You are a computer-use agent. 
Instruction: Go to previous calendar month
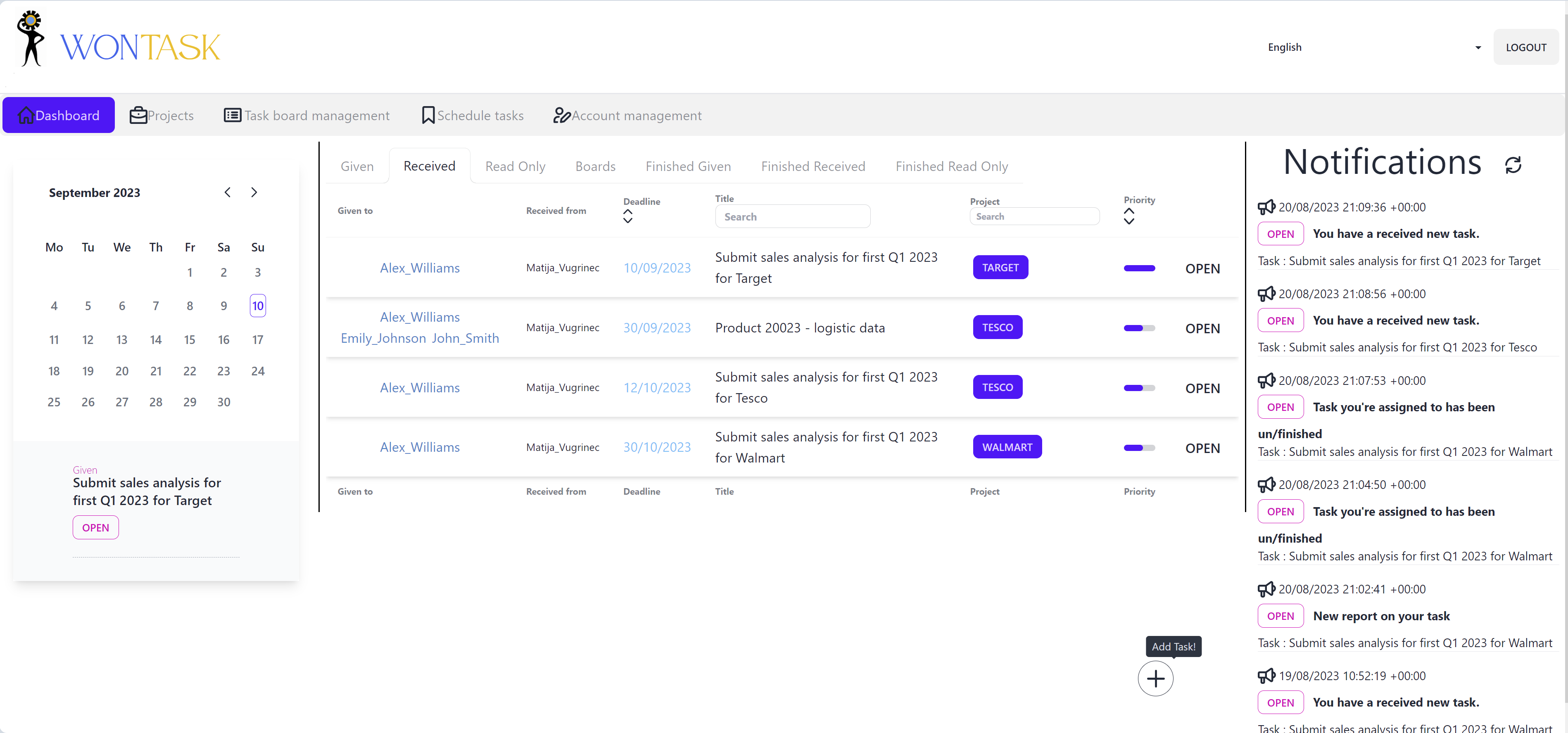pyautogui.click(x=227, y=192)
